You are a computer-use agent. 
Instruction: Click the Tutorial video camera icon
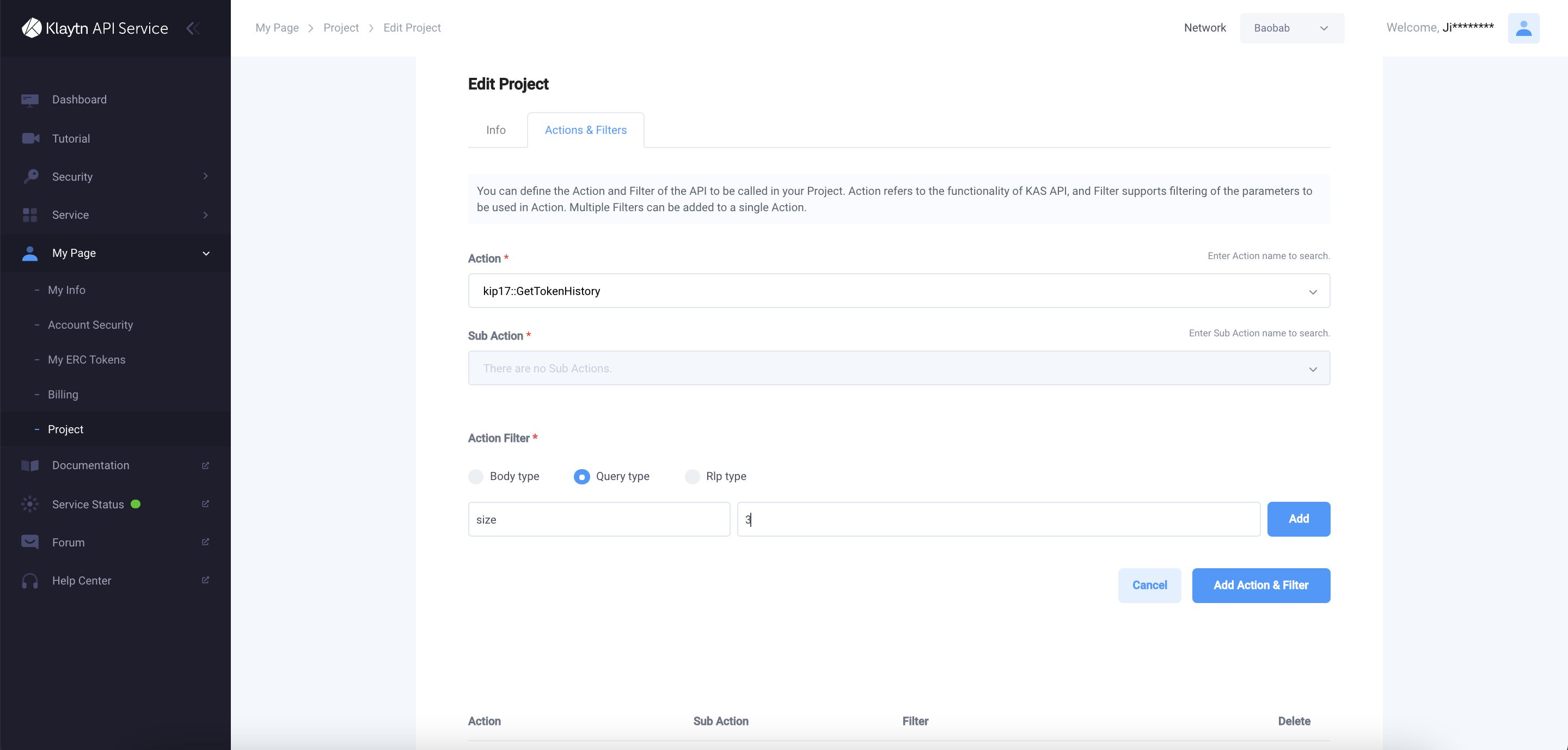point(30,139)
